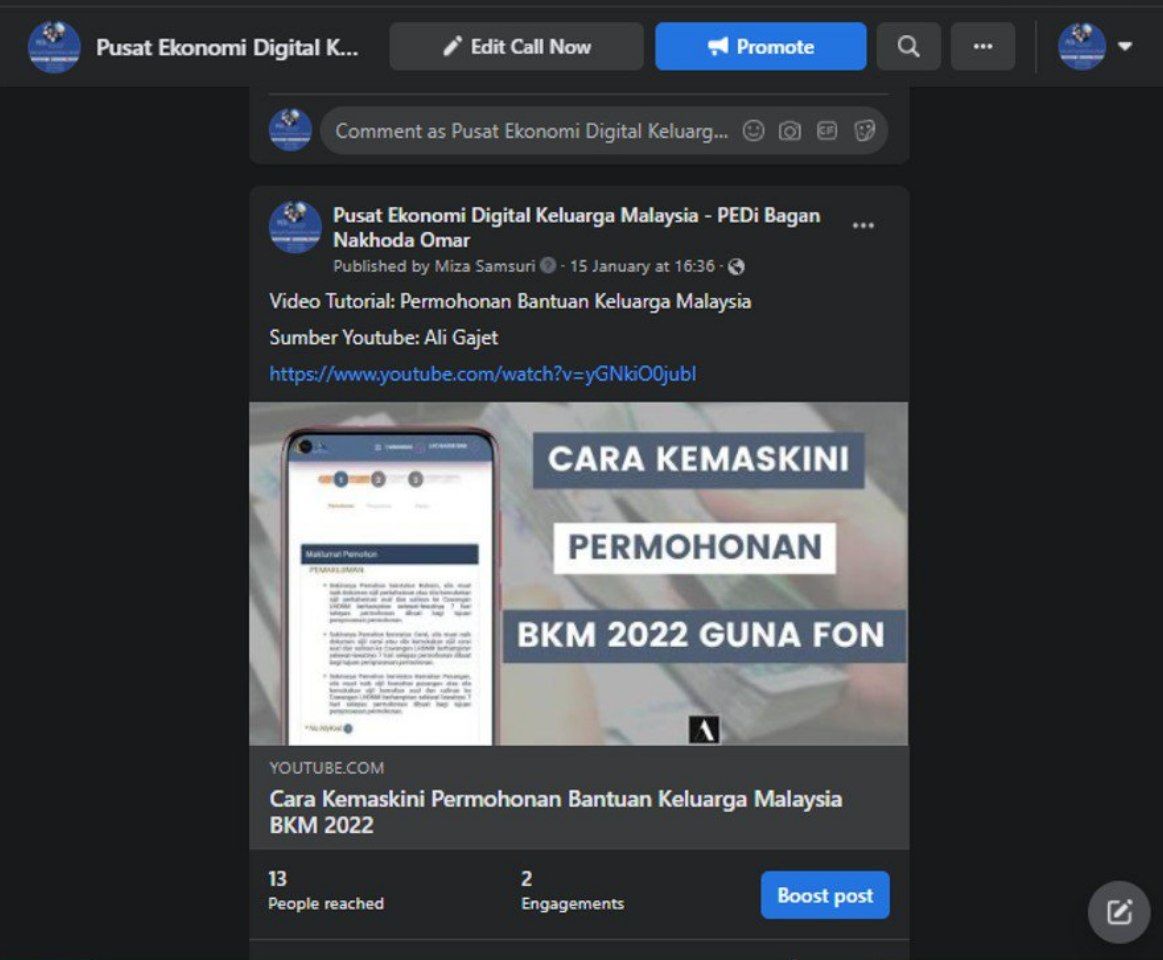
Task: Open the post author page avatar
Action: point(294,227)
